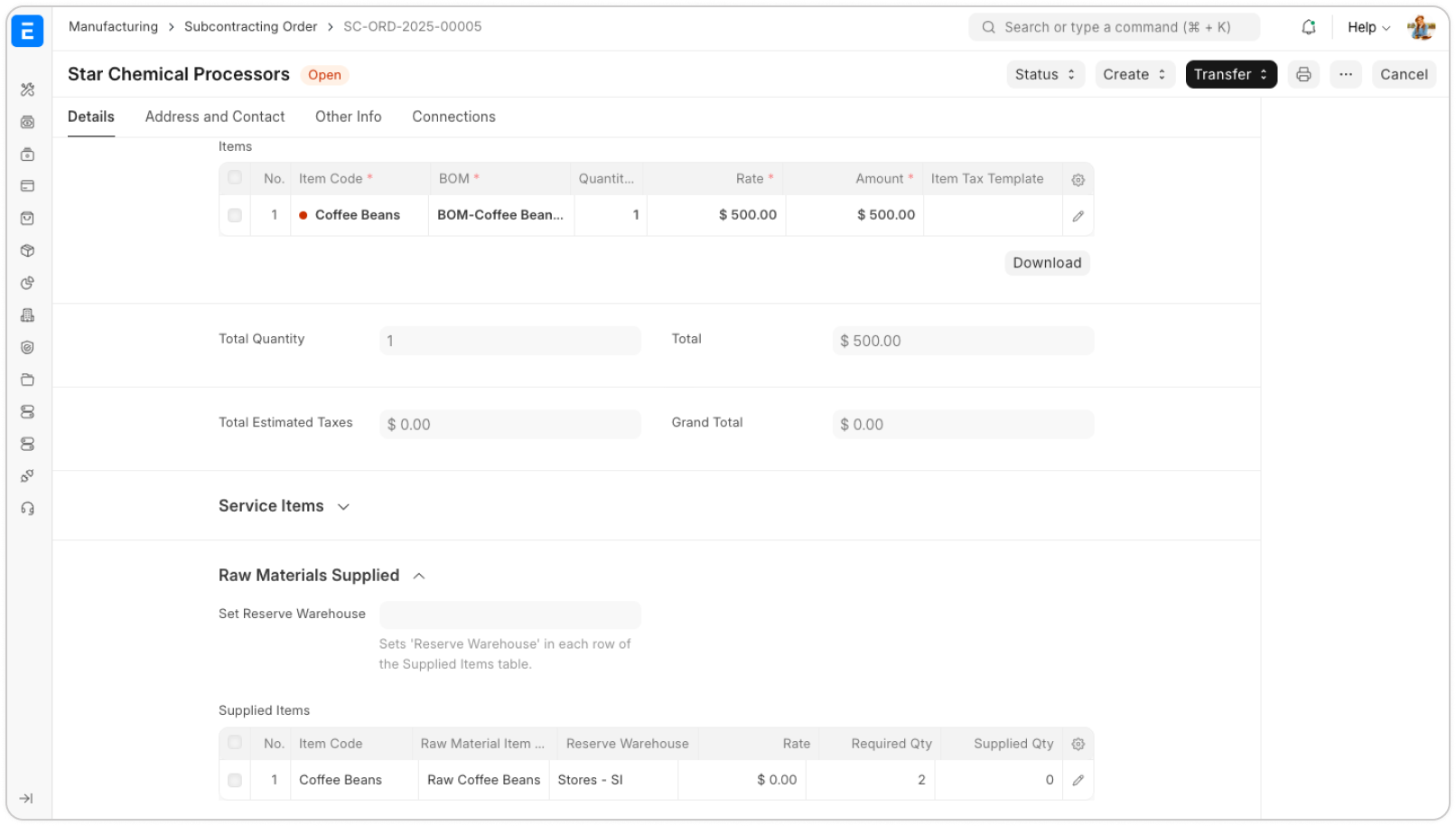This screenshot has width=1456, height=826.
Task: Expand the Service Items section
Action: pos(284,506)
